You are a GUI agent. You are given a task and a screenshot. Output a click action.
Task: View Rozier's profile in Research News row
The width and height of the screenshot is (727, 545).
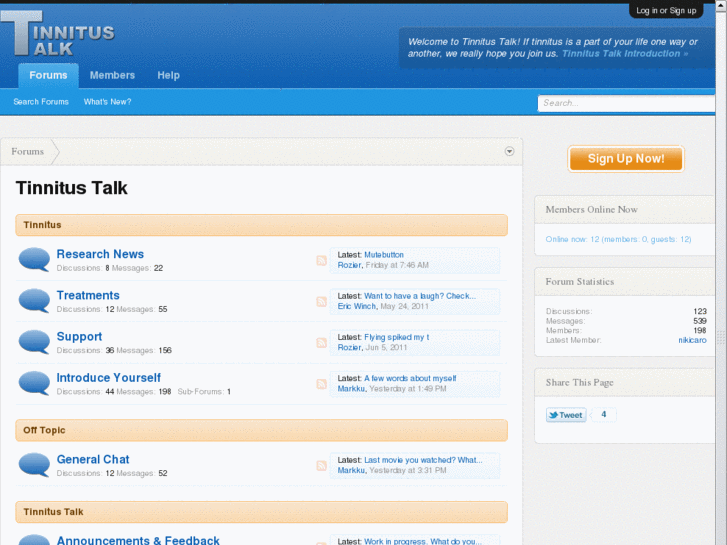350,265
